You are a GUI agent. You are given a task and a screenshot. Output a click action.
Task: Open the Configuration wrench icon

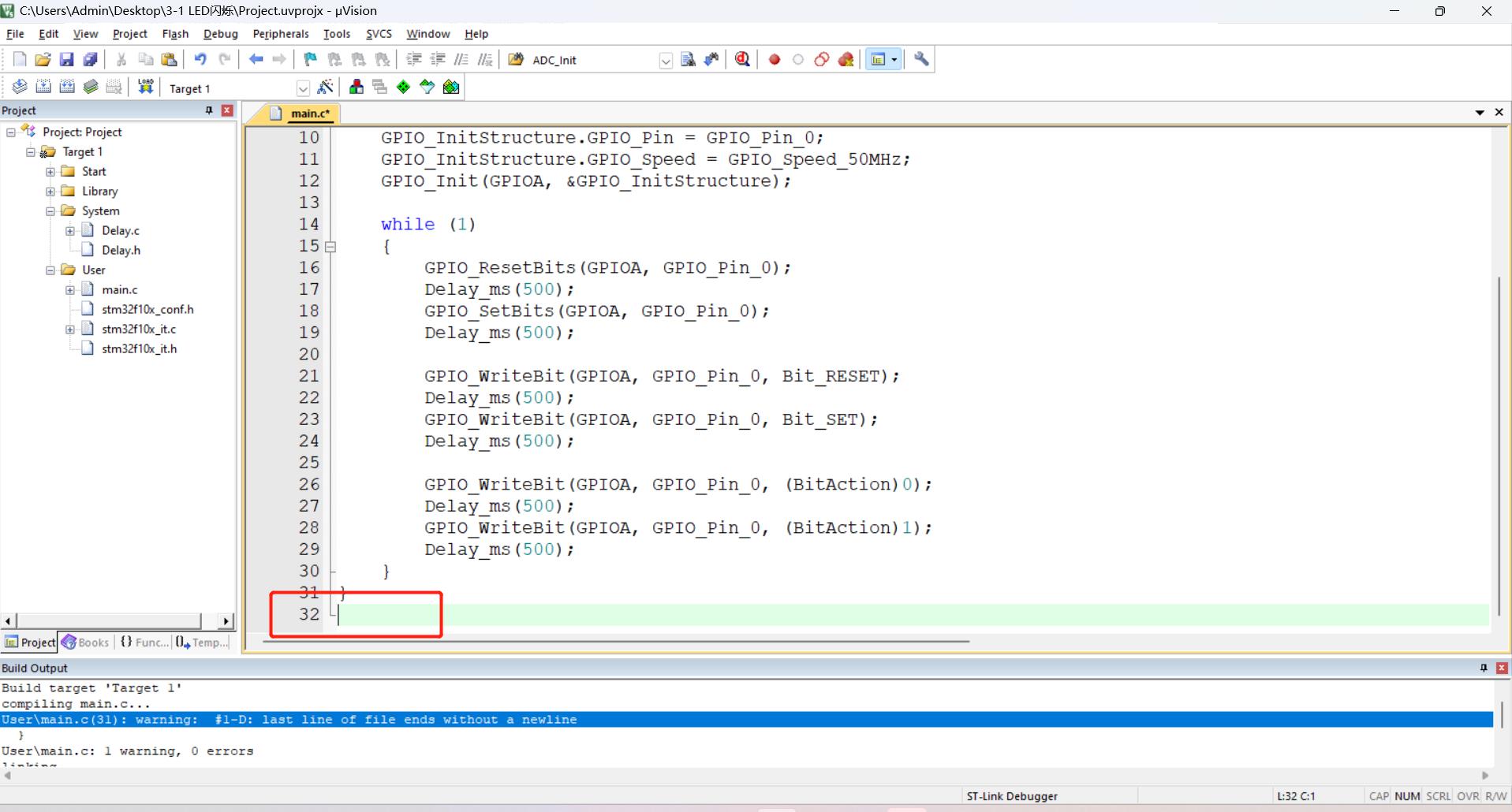(x=921, y=60)
